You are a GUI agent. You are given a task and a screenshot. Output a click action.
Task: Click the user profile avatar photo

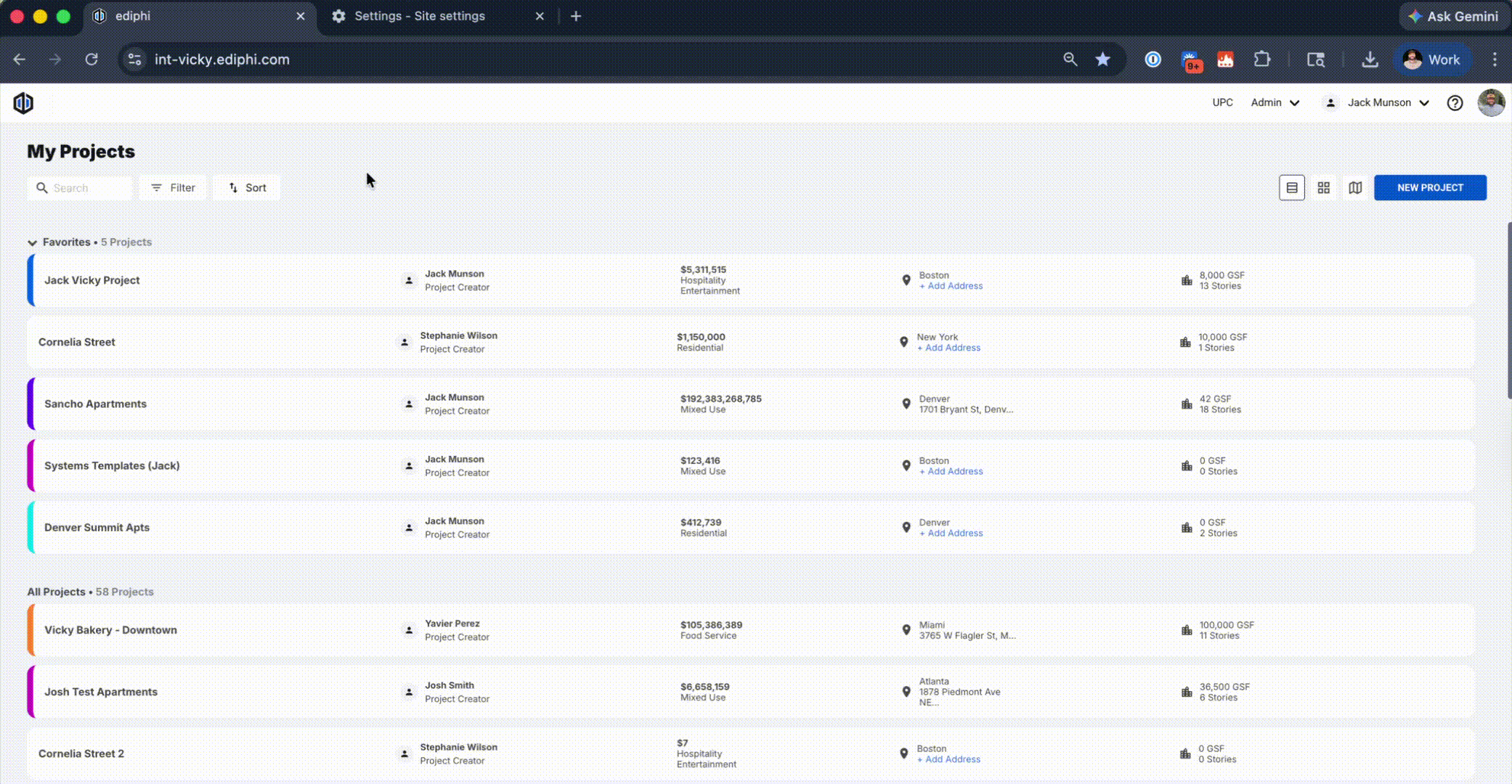tap(1490, 103)
